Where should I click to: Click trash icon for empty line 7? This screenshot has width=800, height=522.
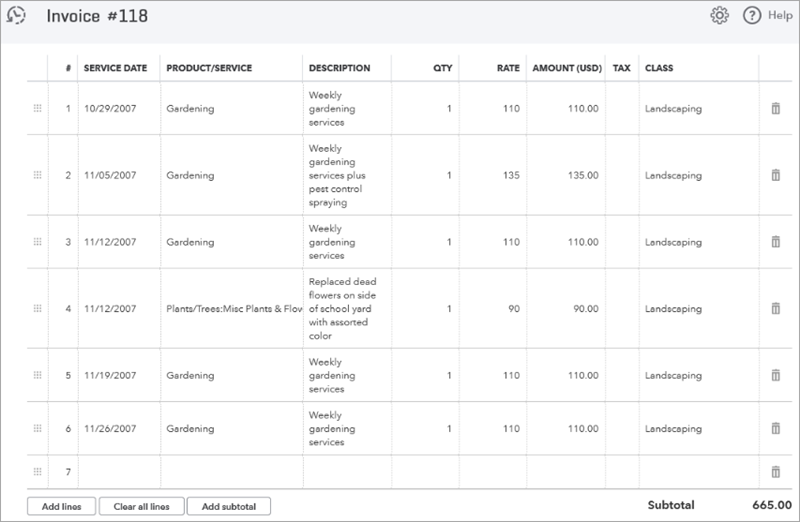coord(776,471)
